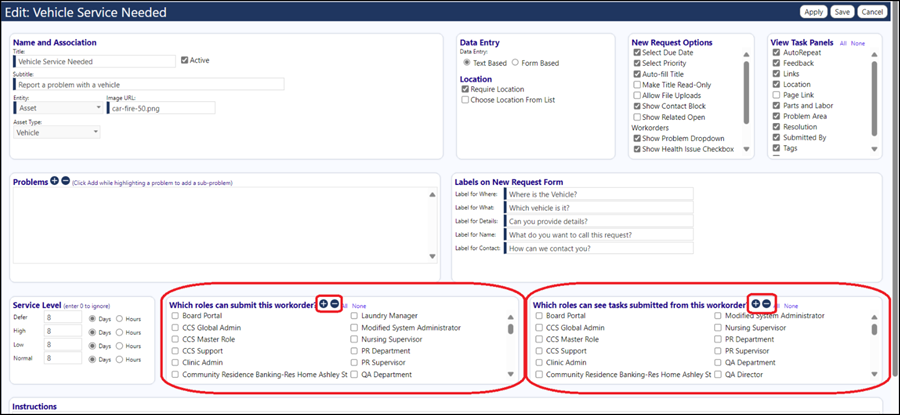This screenshot has width=900, height=415.
Task: Remove a role from submit roles list
Action: pyautogui.click(x=335, y=304)
